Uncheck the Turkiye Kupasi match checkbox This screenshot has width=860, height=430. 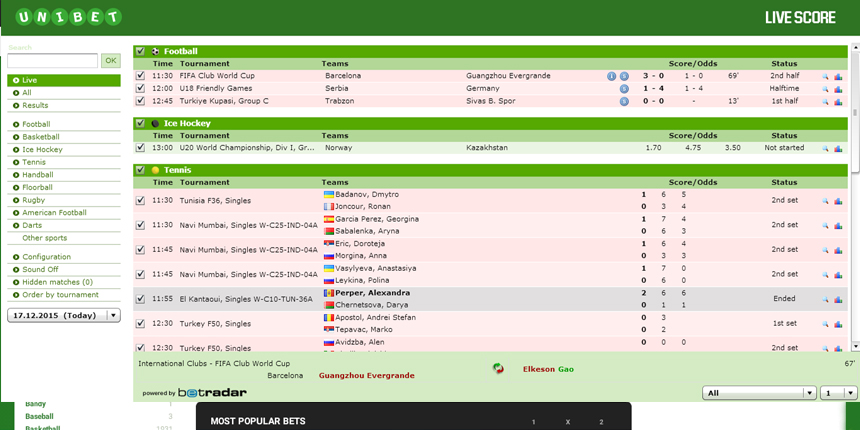pyautogui.click(x=140, y=101)
